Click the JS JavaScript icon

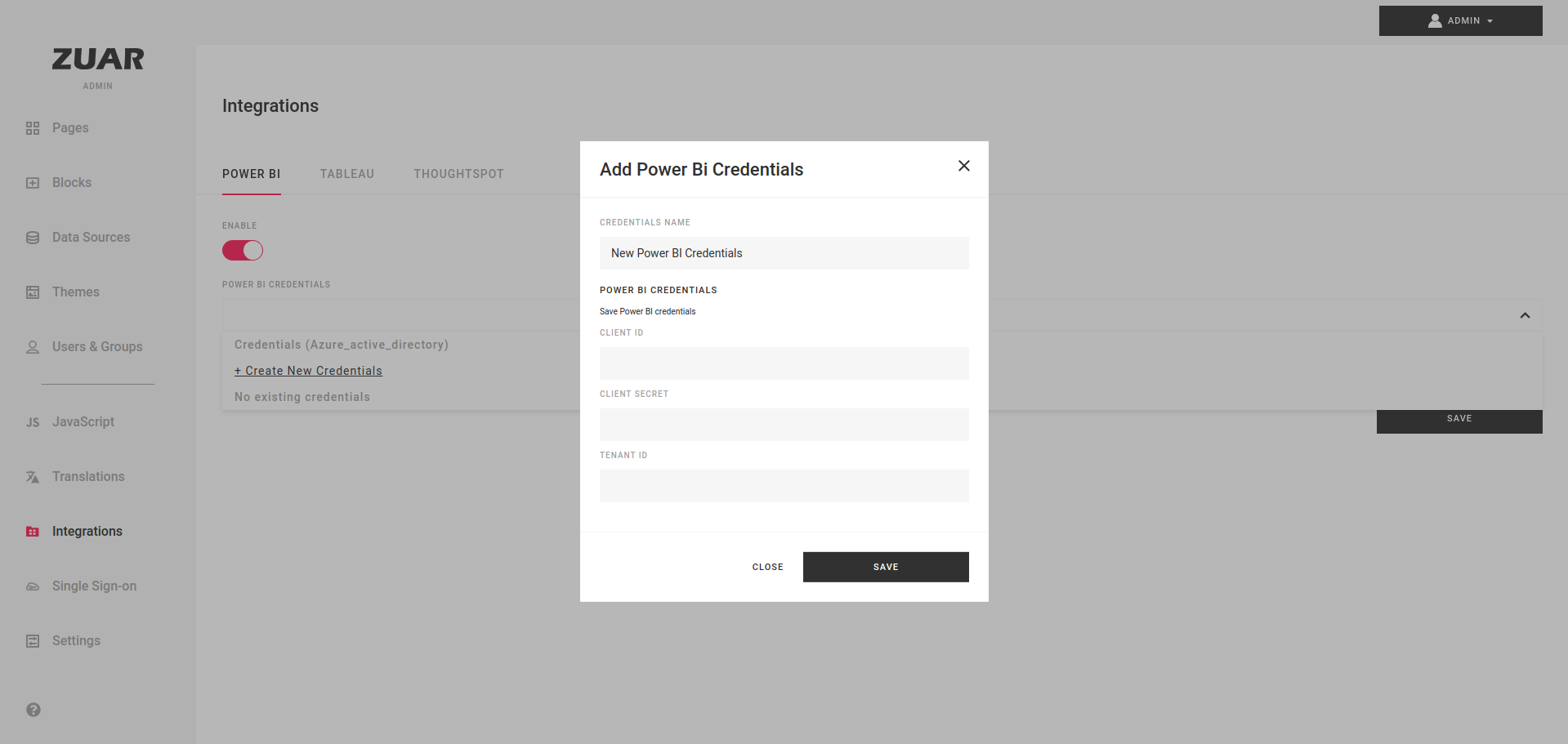(x=33, y=422)
